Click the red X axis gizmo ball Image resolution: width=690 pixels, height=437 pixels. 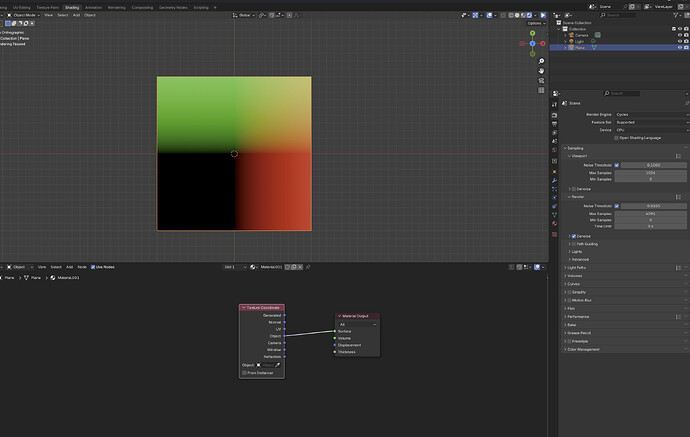tap(543, 44)
